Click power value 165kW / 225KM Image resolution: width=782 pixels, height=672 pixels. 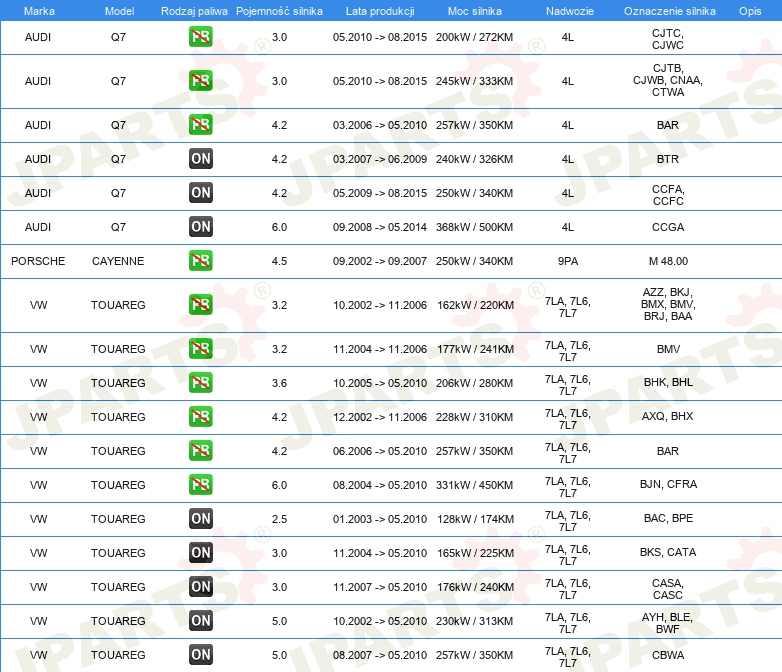pos(475,553)
